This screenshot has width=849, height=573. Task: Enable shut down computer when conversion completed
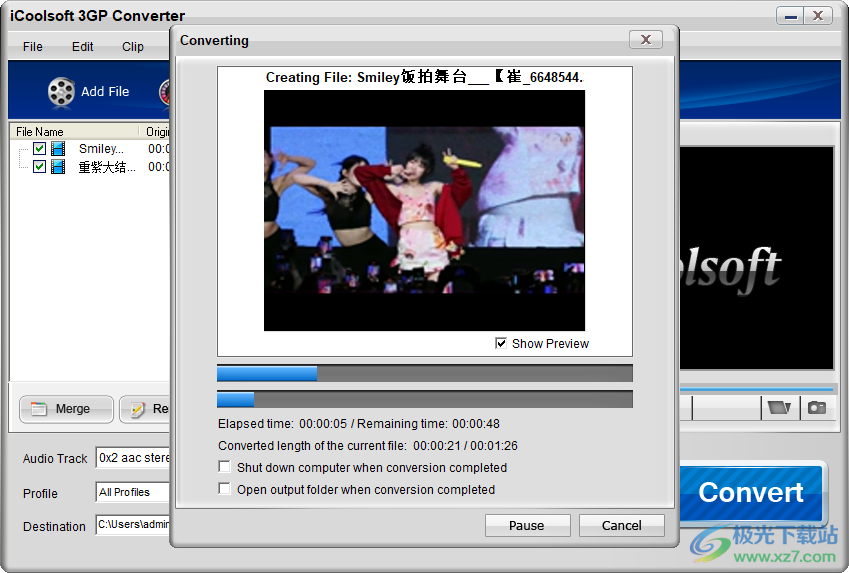224,467
